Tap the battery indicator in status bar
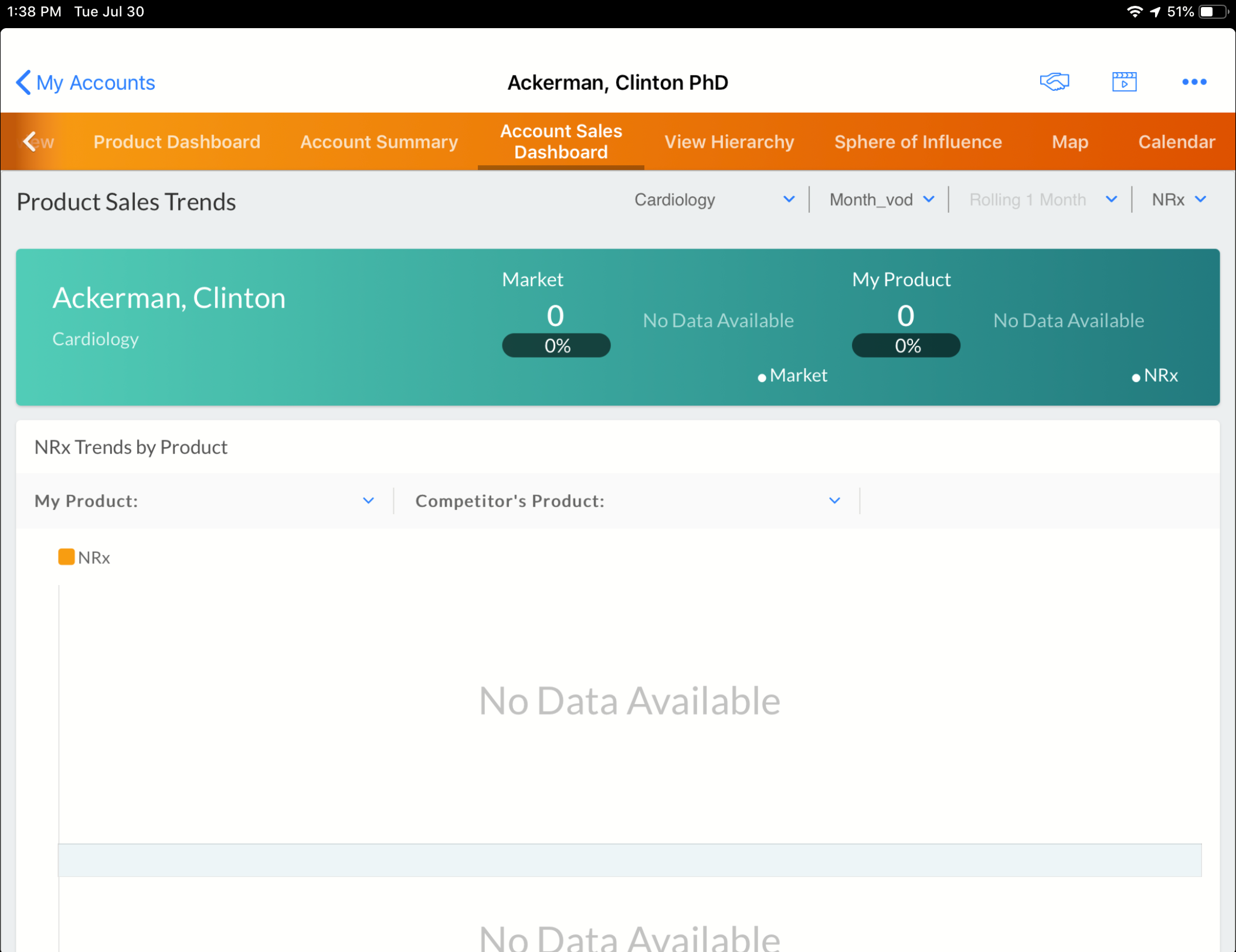This screenshot has height=952, width=1236. pyautogui.click(x=1213, y=12)
